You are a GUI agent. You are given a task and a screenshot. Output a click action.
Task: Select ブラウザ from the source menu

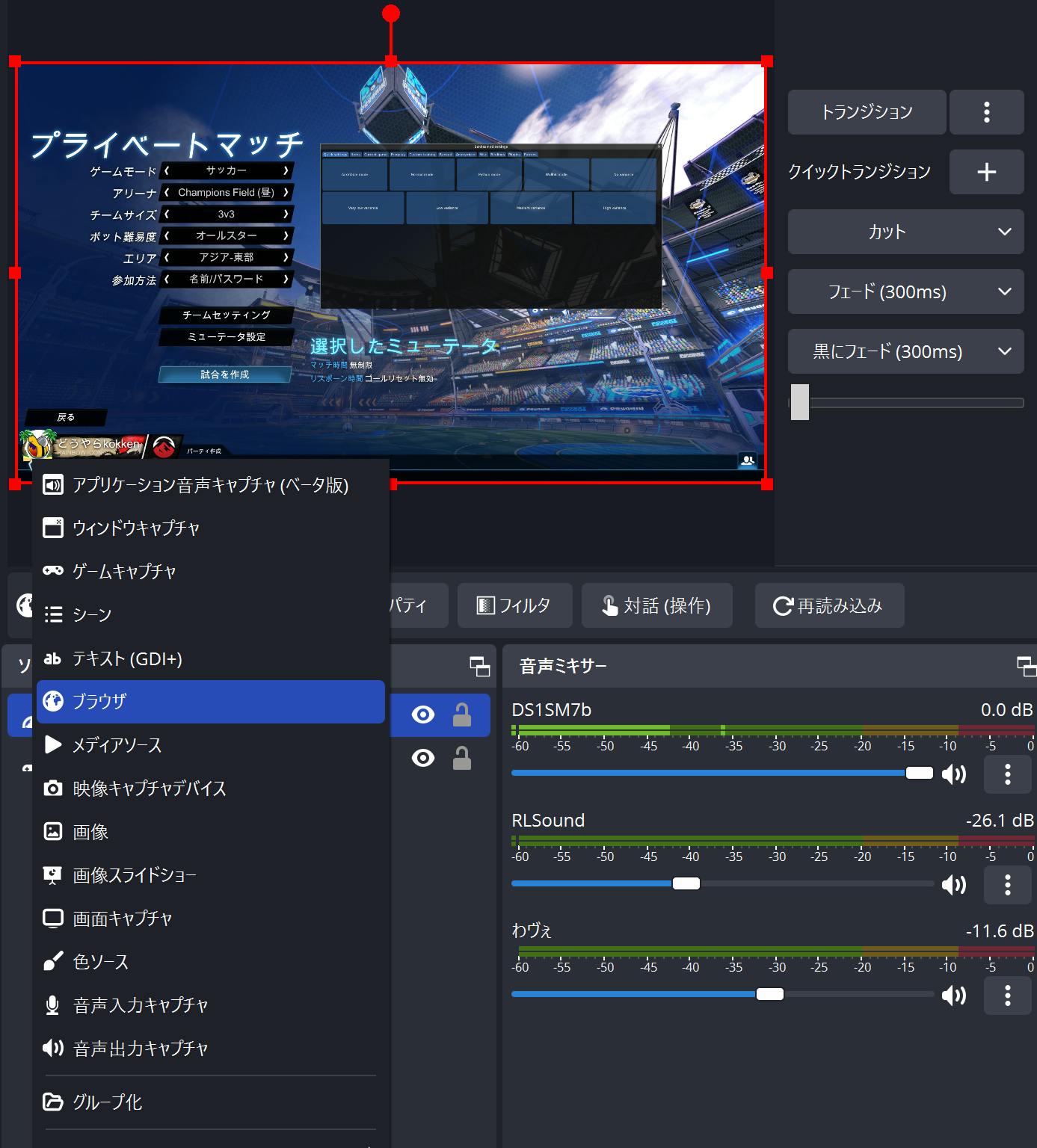tap(209, 702)
